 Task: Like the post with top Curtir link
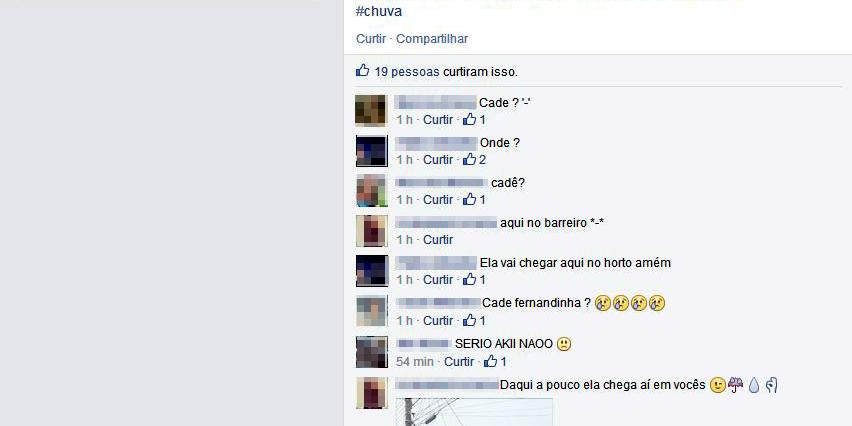coord(371,39)
